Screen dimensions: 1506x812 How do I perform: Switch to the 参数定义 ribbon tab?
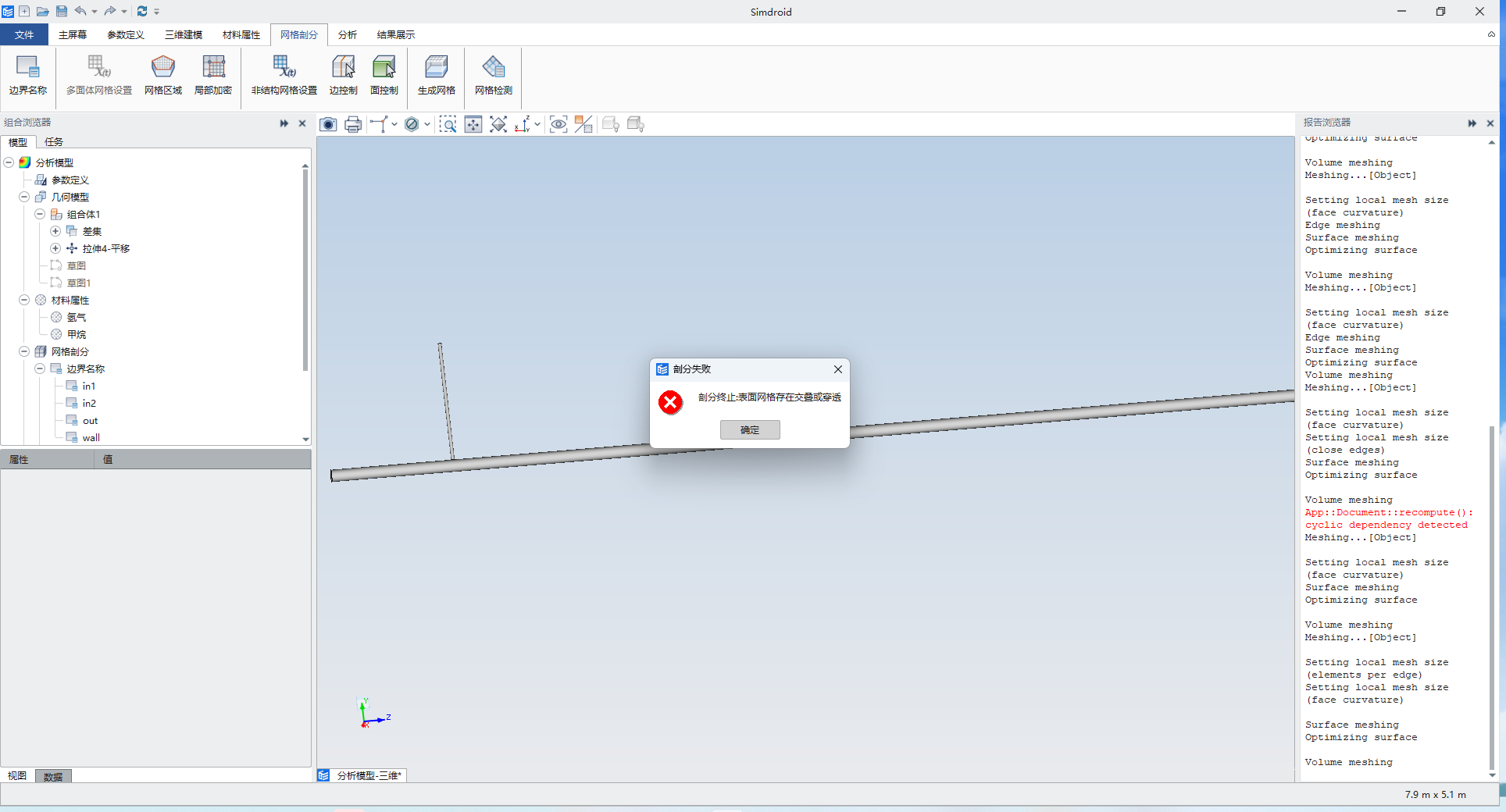point(126,34)
